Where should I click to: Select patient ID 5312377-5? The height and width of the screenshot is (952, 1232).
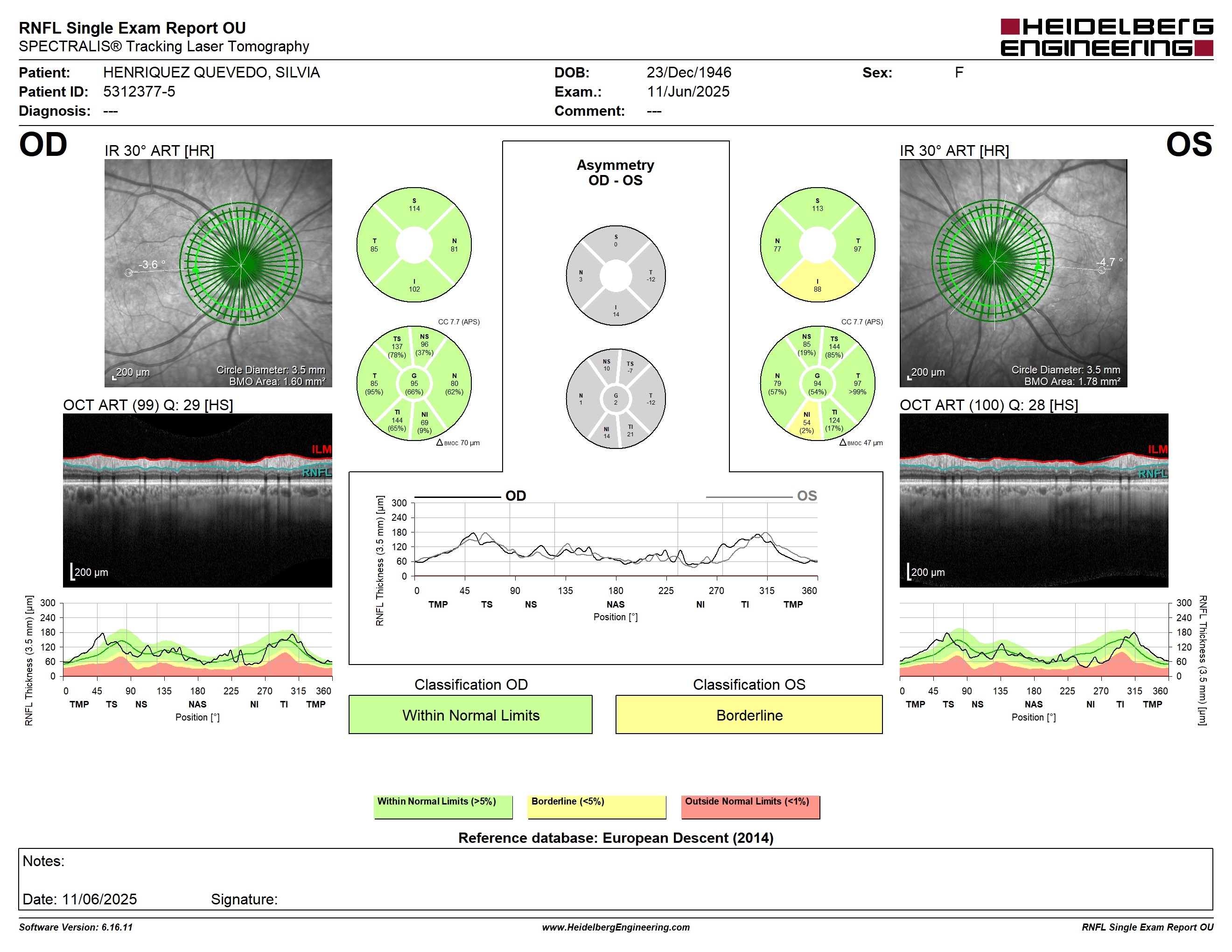pos(140,91)
